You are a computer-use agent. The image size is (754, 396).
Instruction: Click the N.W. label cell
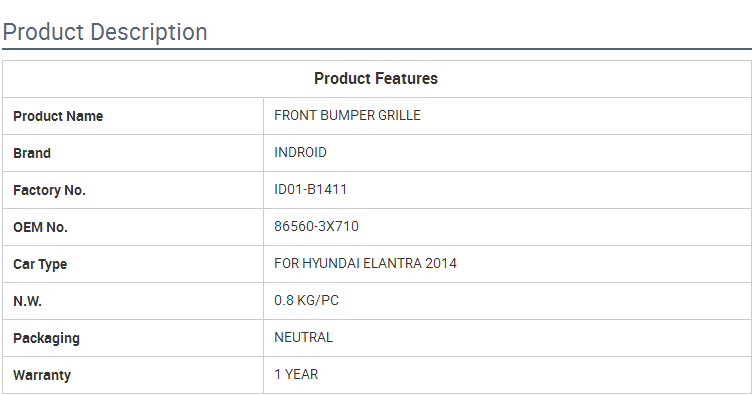point(133,301)
